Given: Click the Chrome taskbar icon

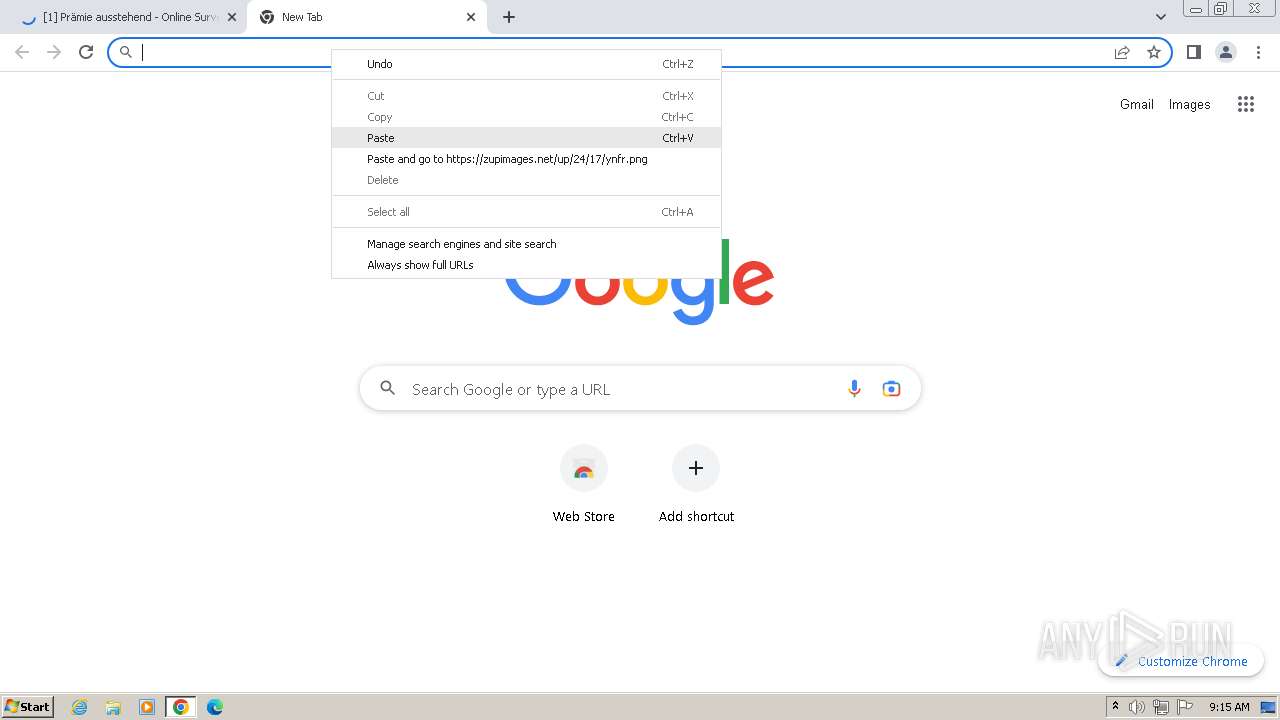Looking at the screenshot, I should [x=181, y=707].
